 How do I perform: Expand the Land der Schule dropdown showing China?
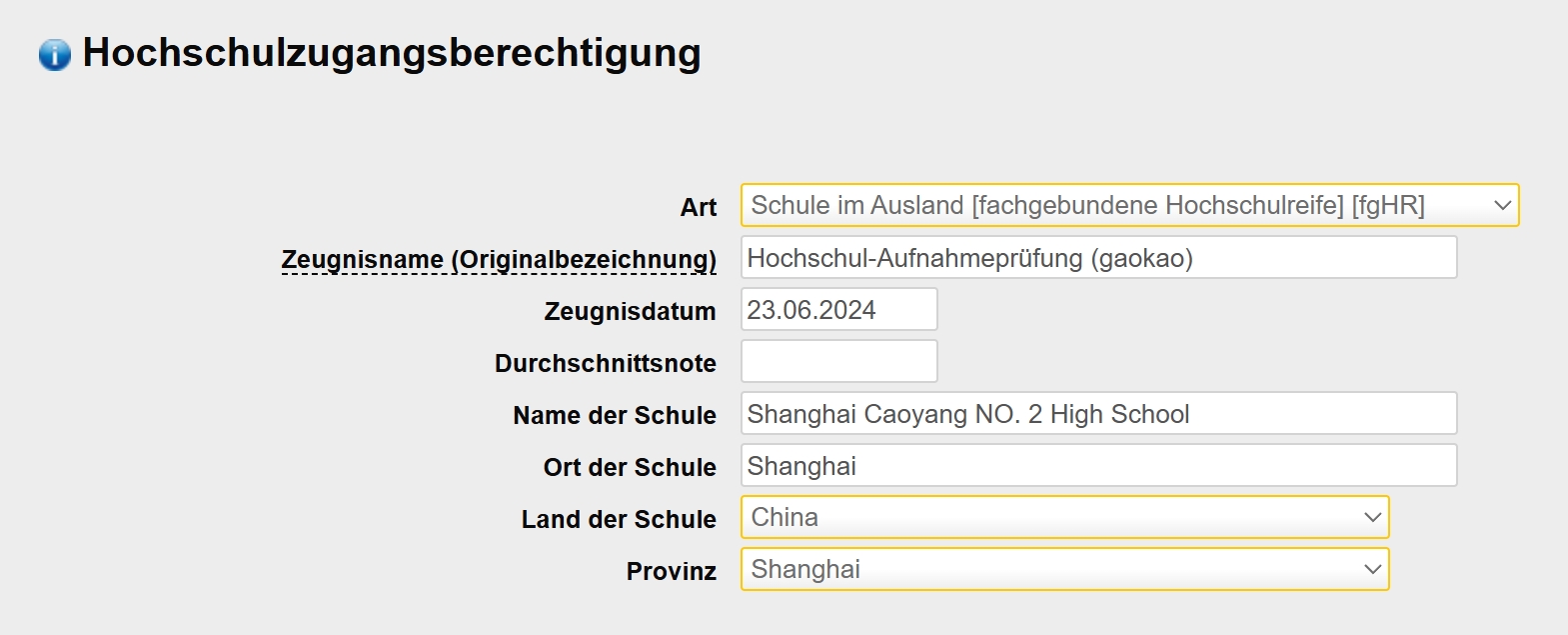pos(1064,517)
